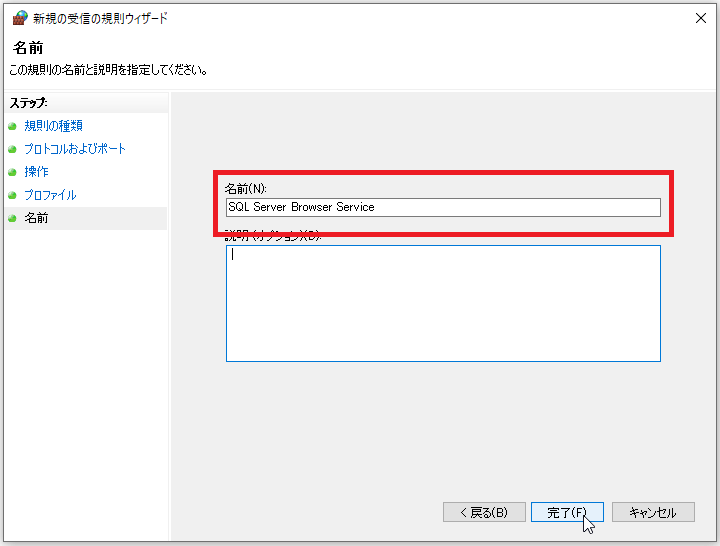The image size is (720, 546).
Task: Close the 新規の受信の規則ウィザード window
Action: (698, 18)
